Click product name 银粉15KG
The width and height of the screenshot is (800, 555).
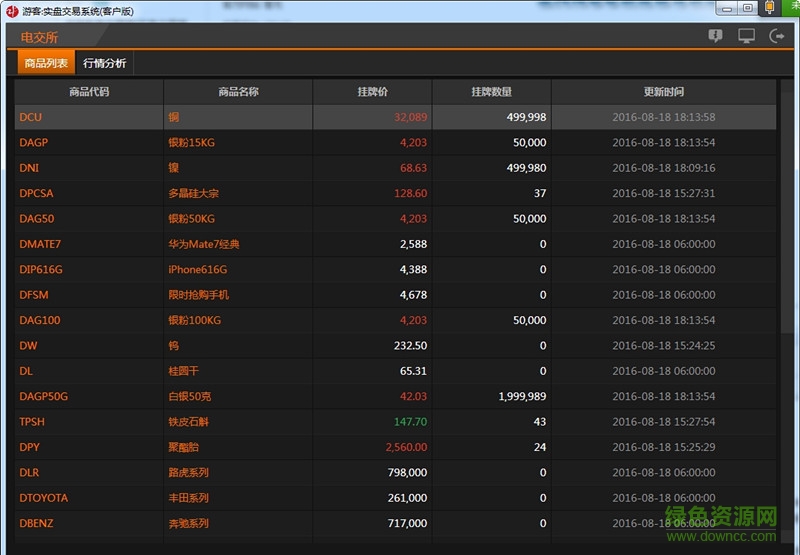click(x=192, y=142)
